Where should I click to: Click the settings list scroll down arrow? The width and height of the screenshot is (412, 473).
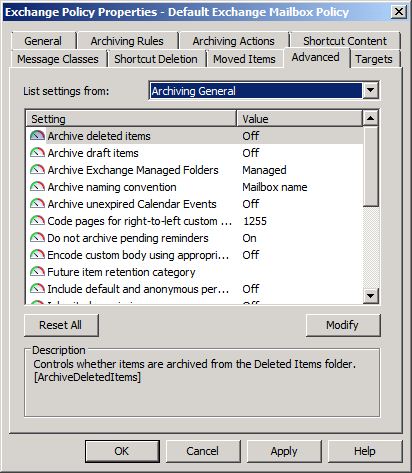(x=371, y=295)
